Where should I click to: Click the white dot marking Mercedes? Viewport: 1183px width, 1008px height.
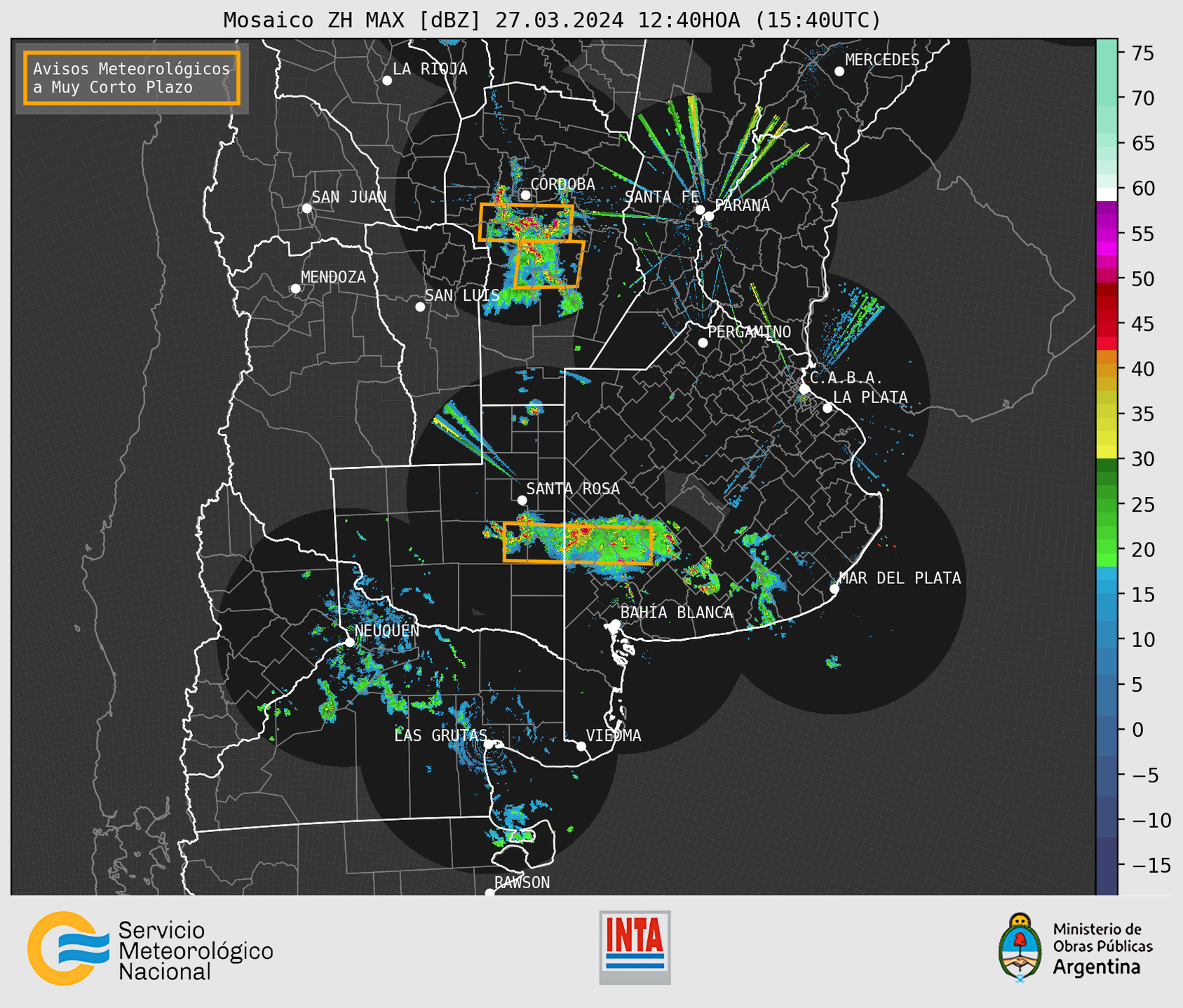click(x=839, y=71)
